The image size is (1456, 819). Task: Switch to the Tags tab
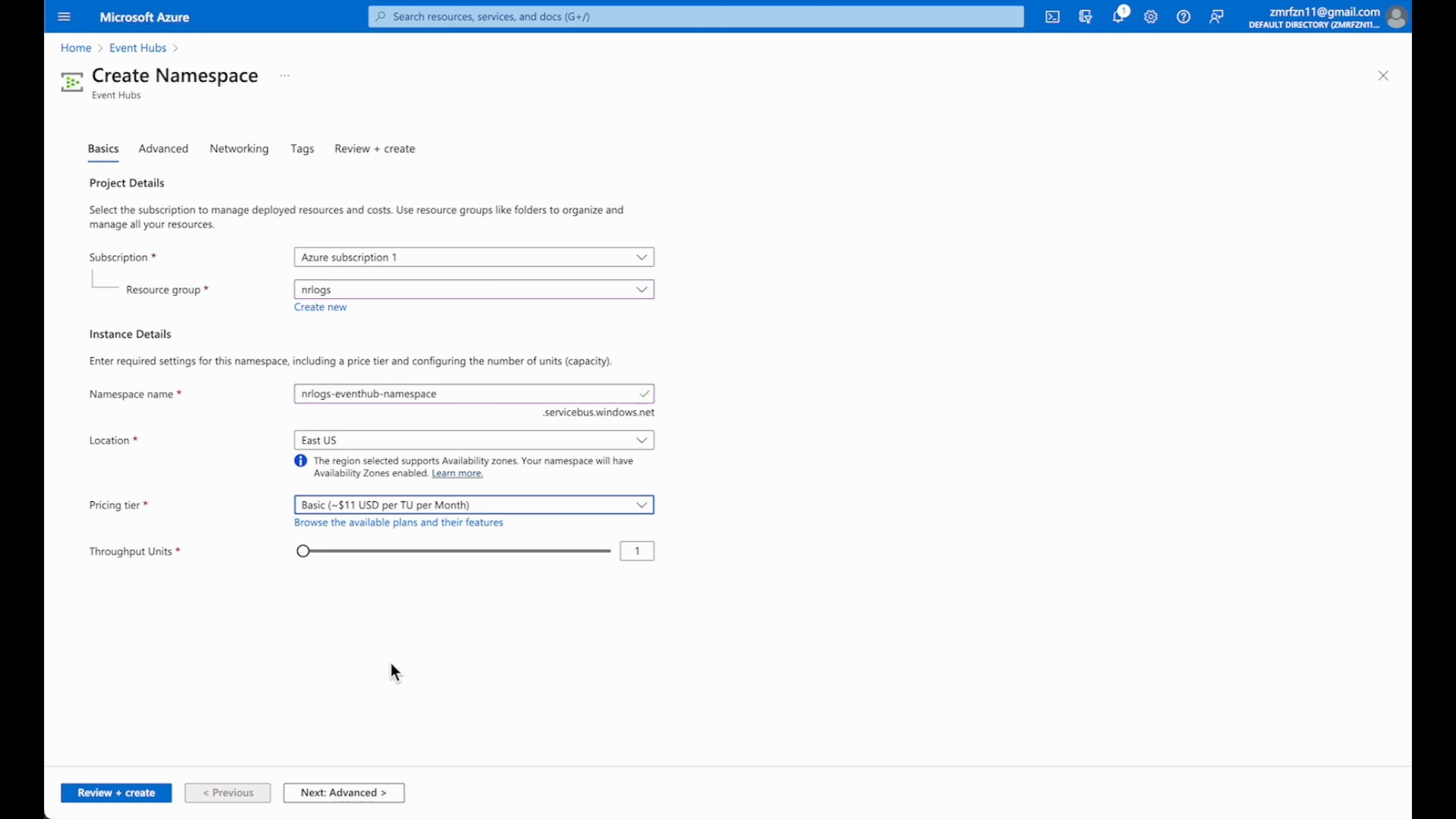(302, 149)
